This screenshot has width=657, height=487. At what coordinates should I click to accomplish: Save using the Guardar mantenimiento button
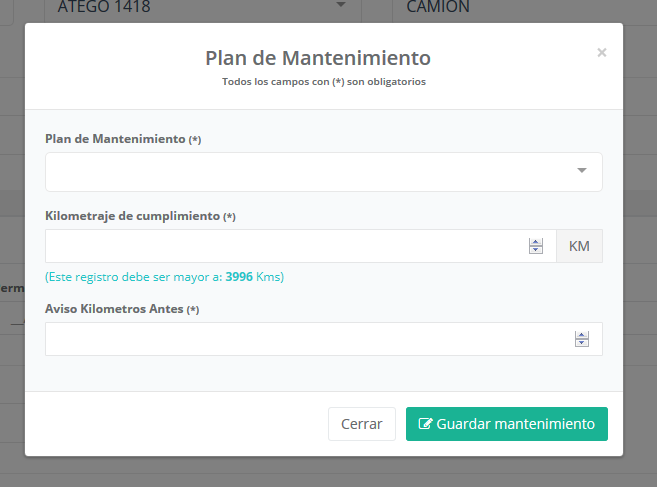point(506,424)
